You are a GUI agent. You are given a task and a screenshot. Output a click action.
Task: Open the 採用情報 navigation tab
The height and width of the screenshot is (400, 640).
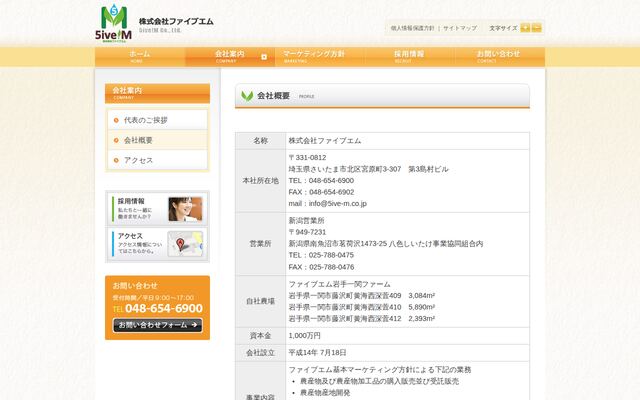point(410,57)
